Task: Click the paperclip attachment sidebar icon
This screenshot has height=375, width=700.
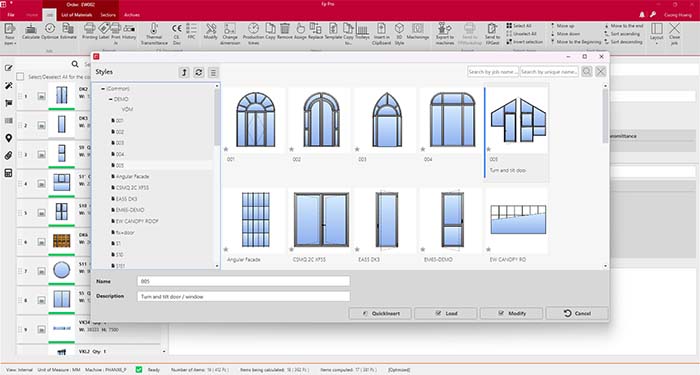Action: tap(8, 155)
